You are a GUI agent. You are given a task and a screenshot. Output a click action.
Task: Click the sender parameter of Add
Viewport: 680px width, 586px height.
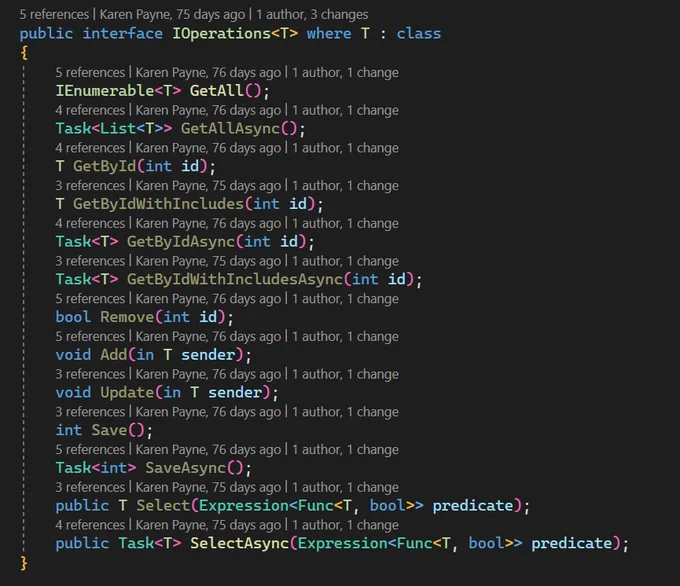(x=208, y=355)
